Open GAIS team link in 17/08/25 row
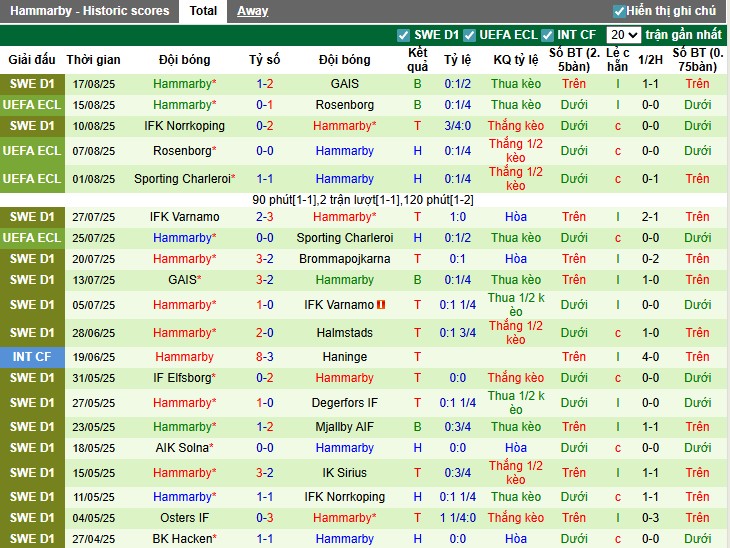Viewport: 730px width, 548px height. 345,84
